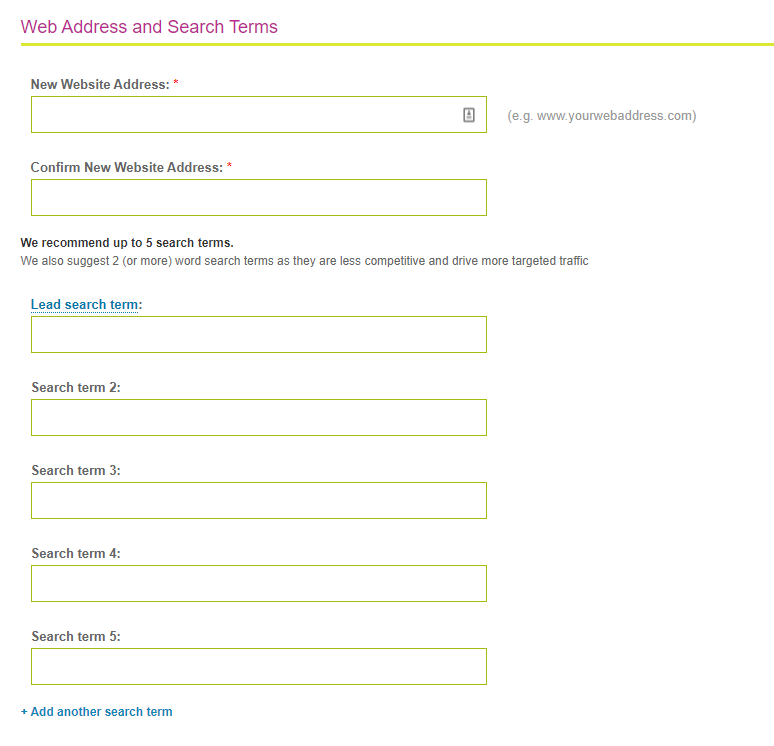Image resolution: width=774 pixels, height=746 pixels.
Task: Click inside the Search term 5 field
Action: tap(258, 667)
